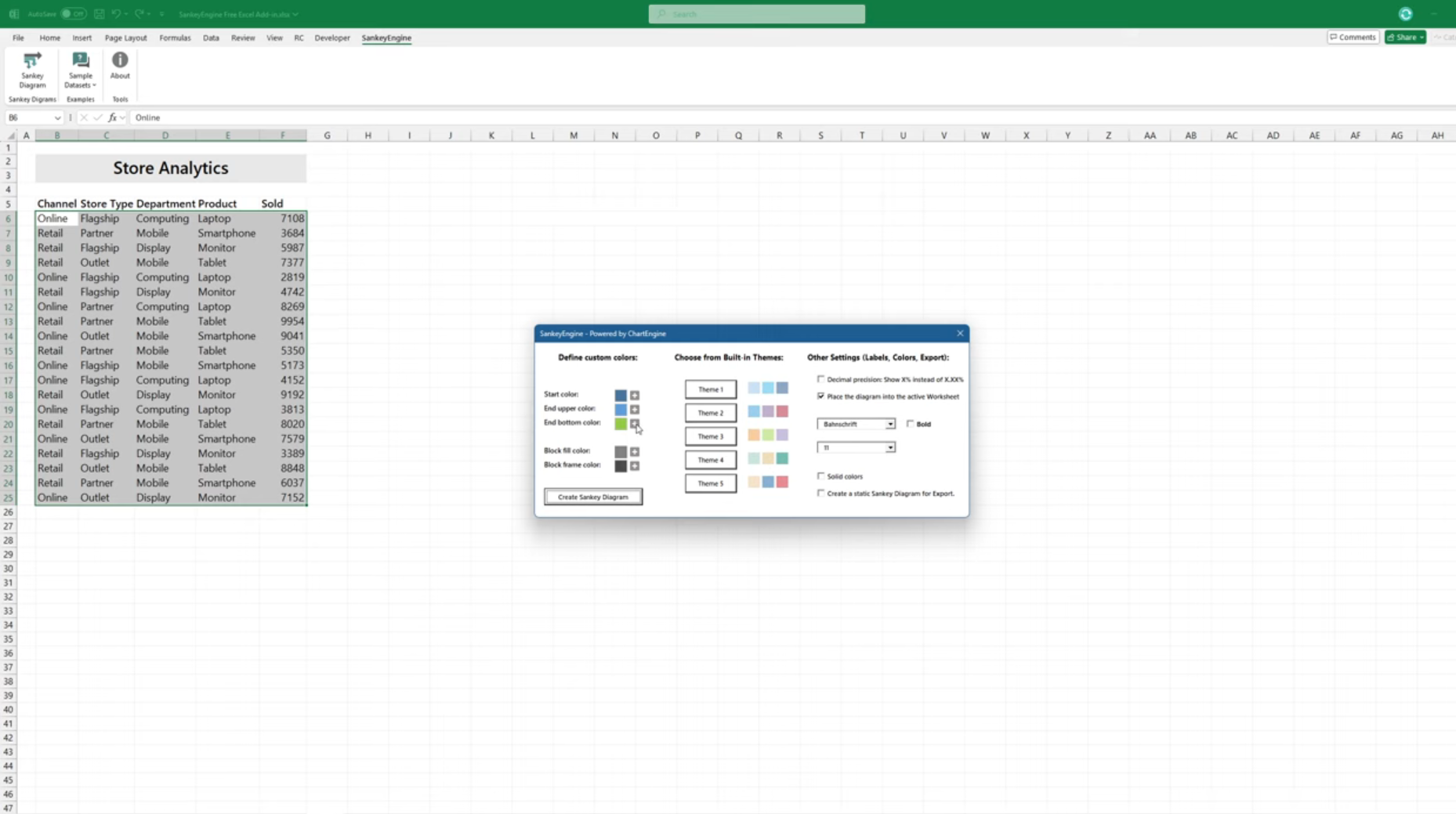The image size is (1456, 814).
Task: Select row 30 header
Action: tap(8, 569)
